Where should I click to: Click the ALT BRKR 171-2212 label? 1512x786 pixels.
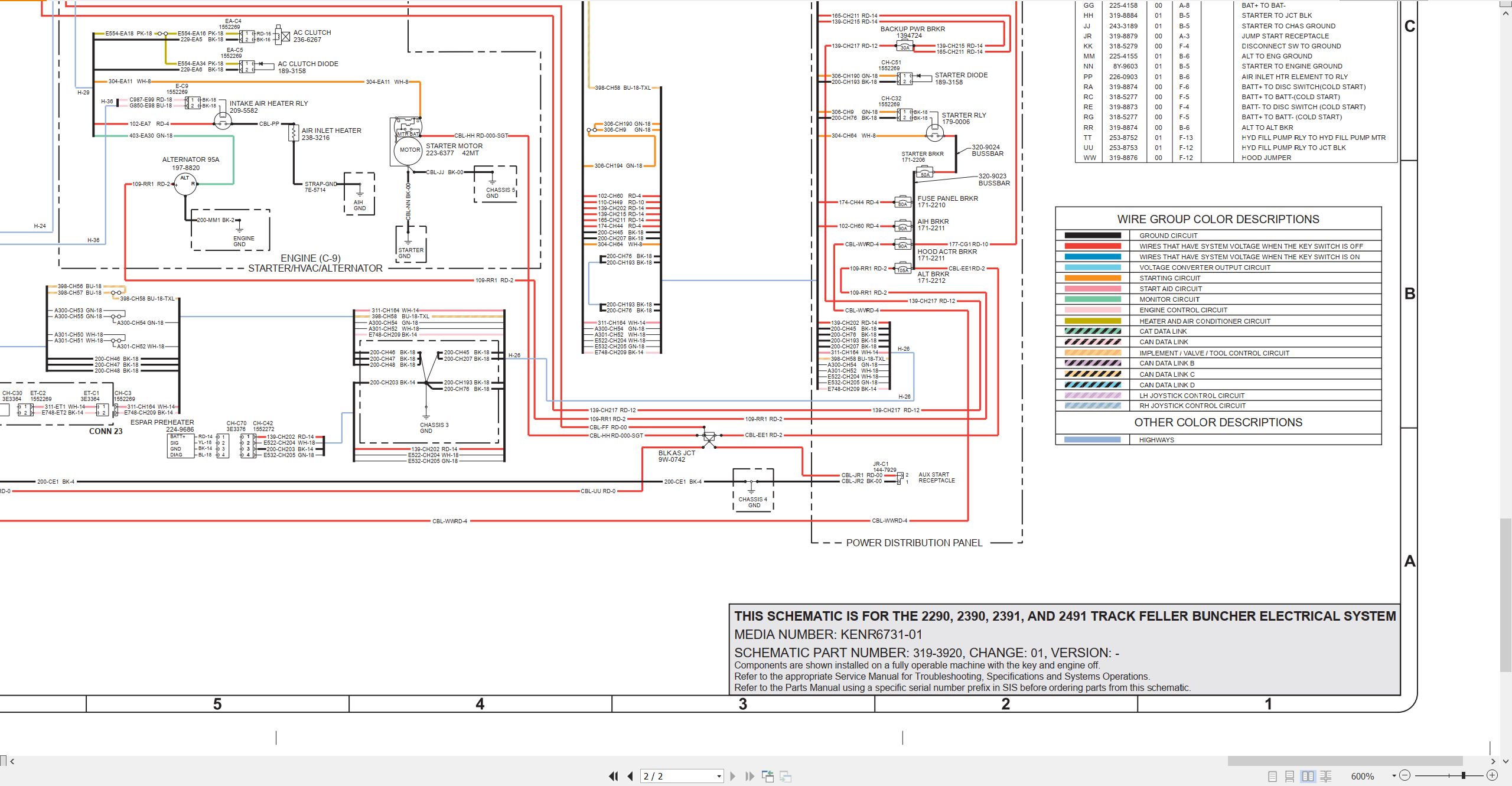click(933, 278)
